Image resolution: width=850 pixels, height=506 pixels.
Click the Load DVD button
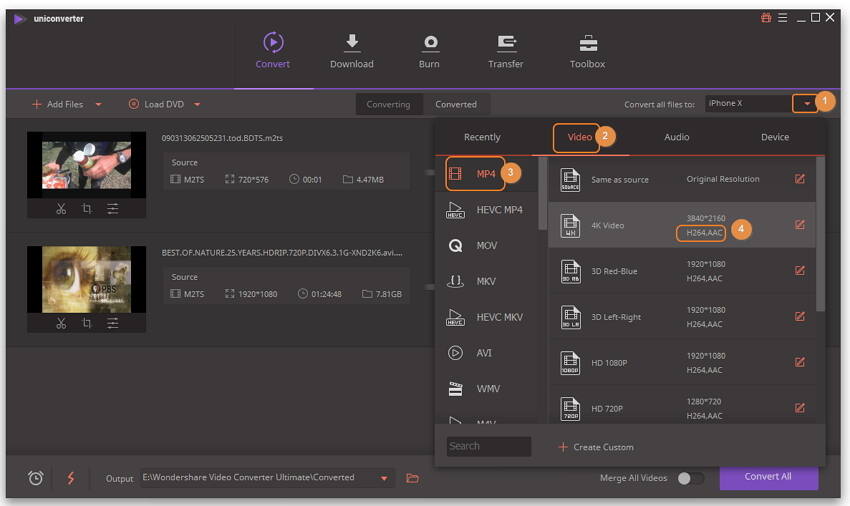[x=156, y=104]
